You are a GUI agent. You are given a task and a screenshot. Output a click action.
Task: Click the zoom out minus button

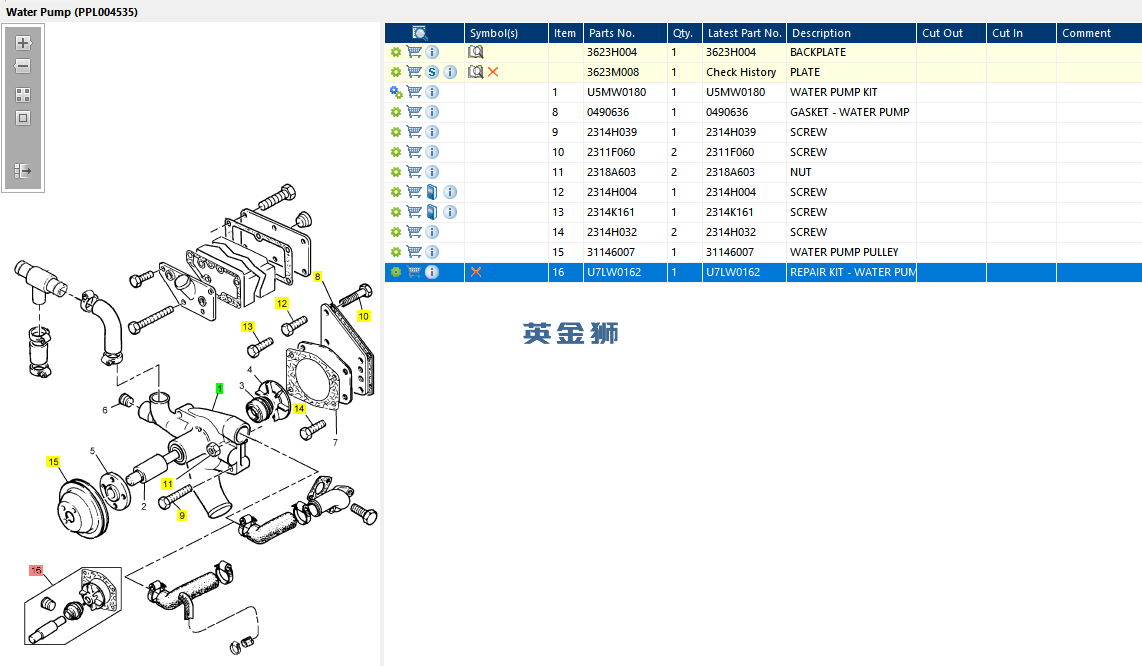click(23, 66)
